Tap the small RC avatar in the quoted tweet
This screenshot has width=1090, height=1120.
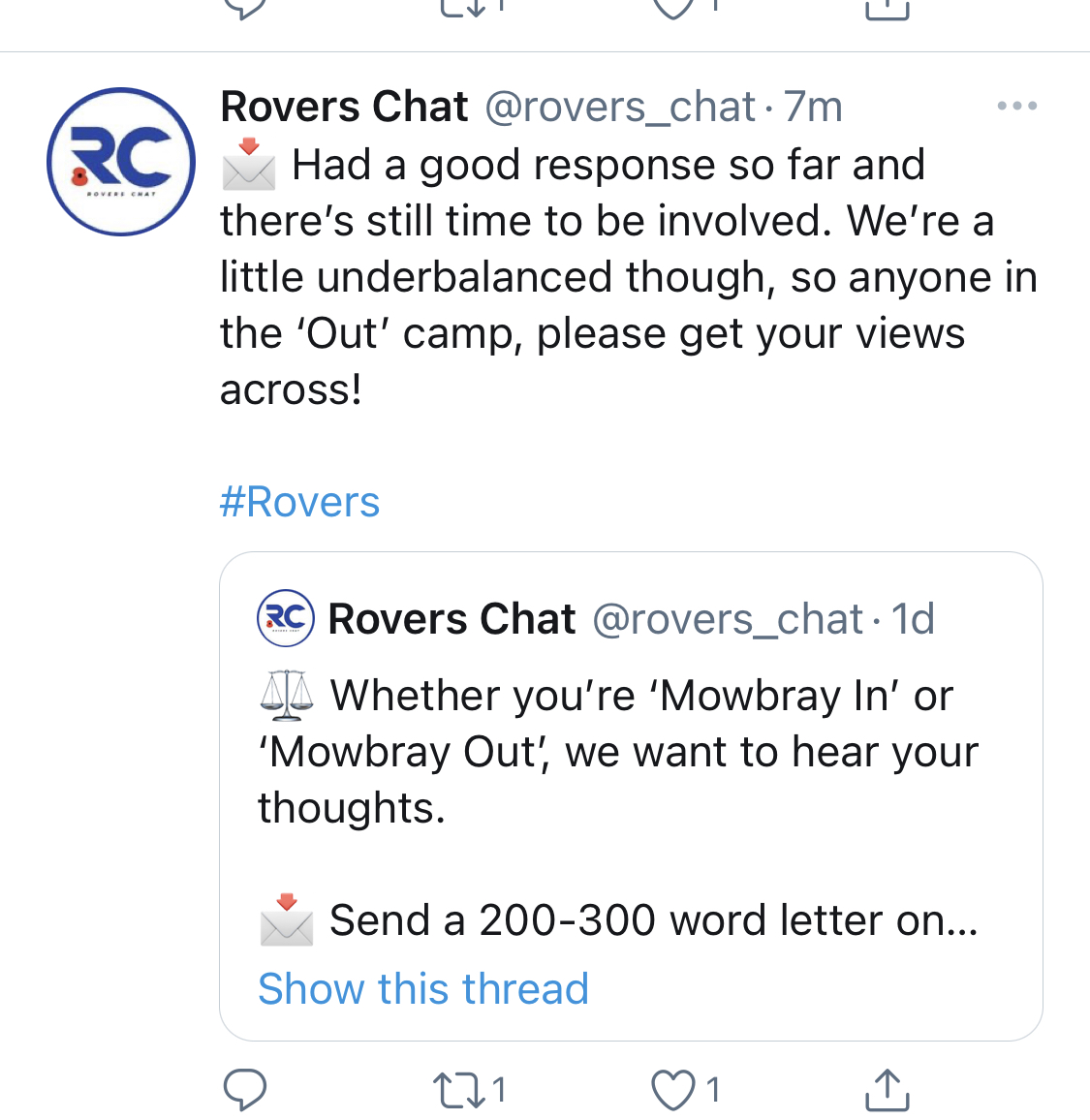286,618
